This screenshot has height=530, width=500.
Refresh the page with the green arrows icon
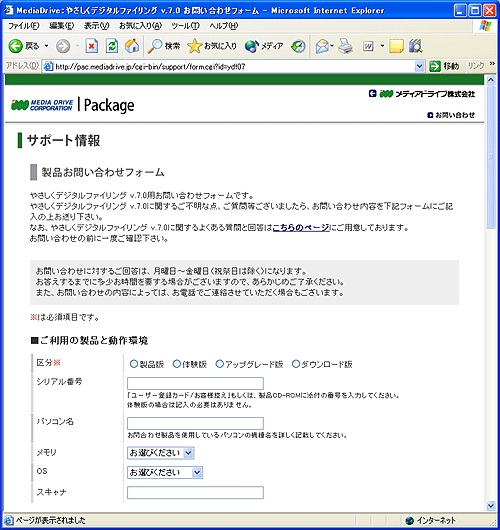tap(112, 46)
